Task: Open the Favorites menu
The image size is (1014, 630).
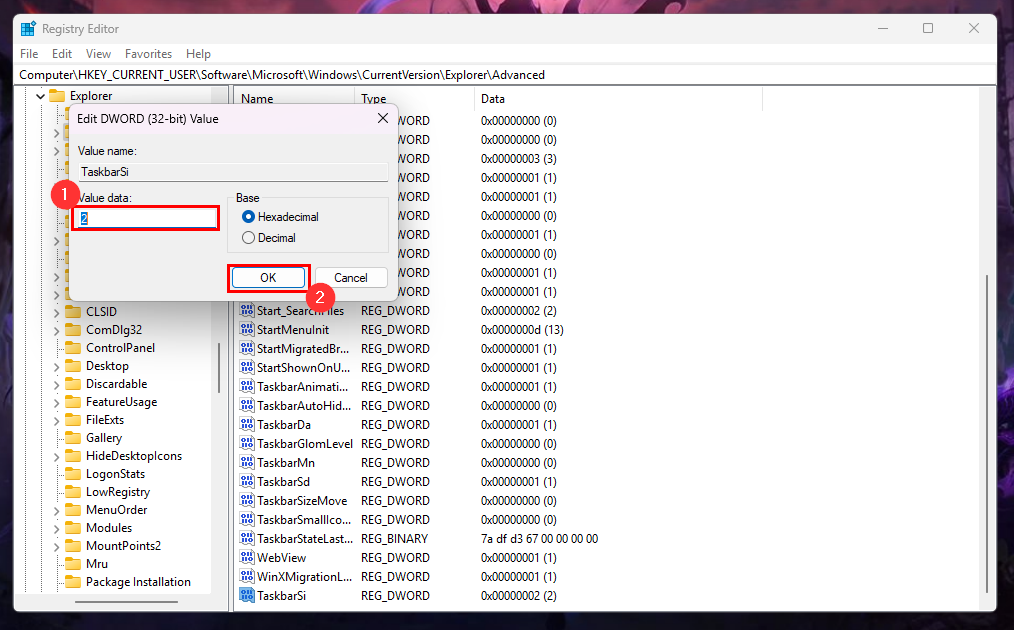Action: tap(148, 53)
